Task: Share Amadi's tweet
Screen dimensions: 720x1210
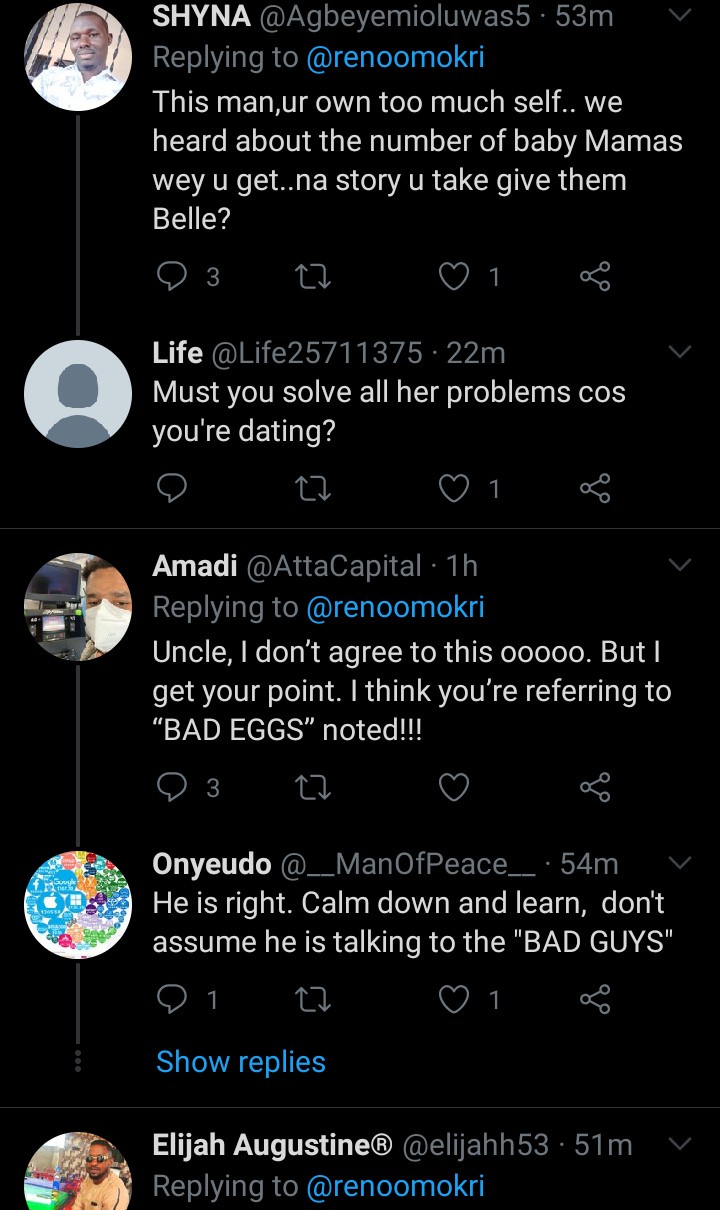Action: tap(595, 788)
